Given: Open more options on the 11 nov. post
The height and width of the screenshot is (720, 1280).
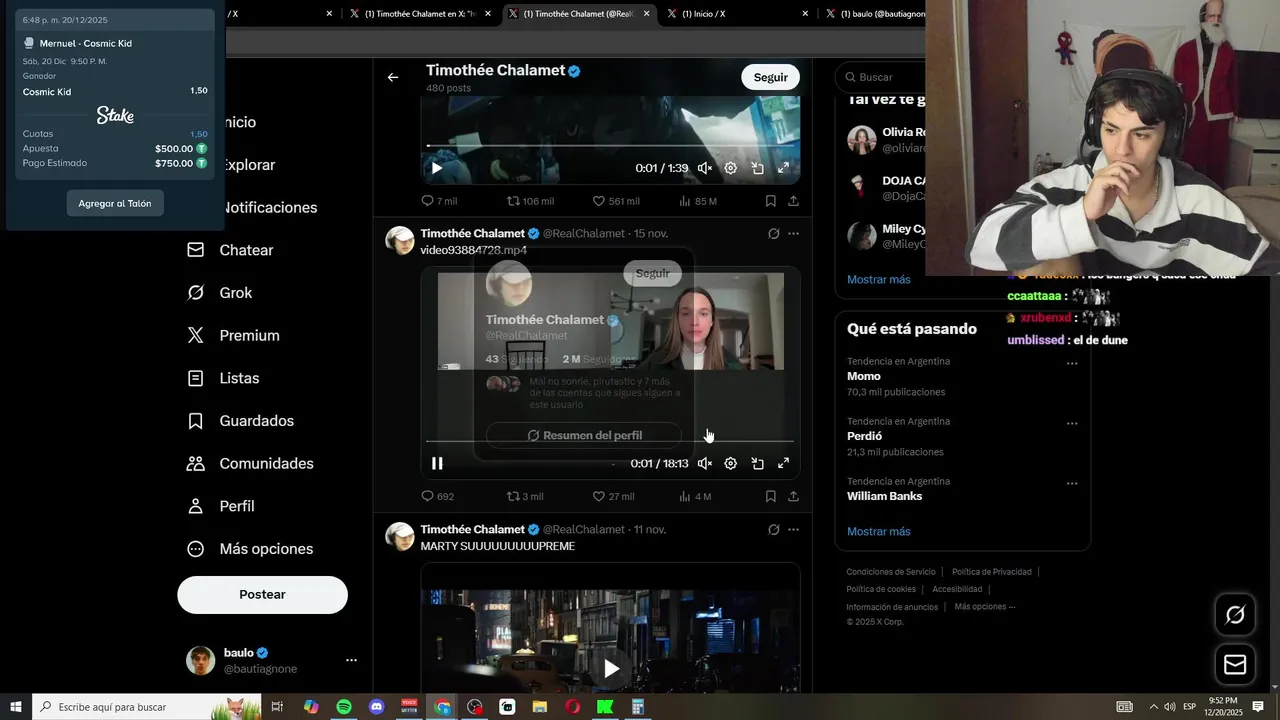Looking at the screenshot, I should [793, 530].
